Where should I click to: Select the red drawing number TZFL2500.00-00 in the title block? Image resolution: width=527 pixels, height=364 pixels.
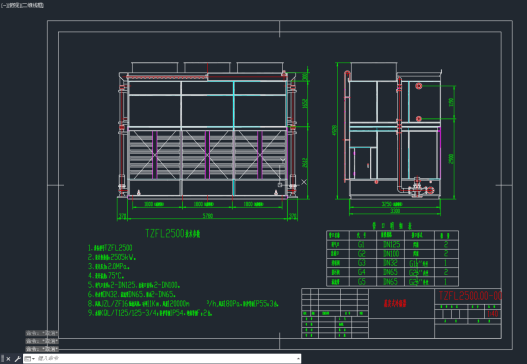pyautogui.click(x=470, y=296)
